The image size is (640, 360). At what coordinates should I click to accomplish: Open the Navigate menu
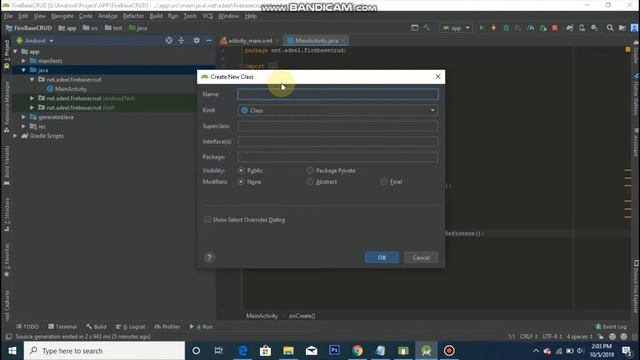tap(62, 16)
